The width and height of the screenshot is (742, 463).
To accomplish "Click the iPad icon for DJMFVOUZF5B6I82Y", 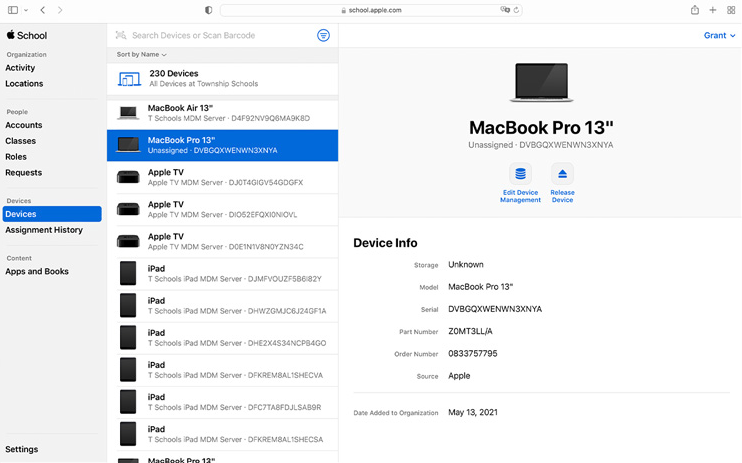I will tap(128, 273).
